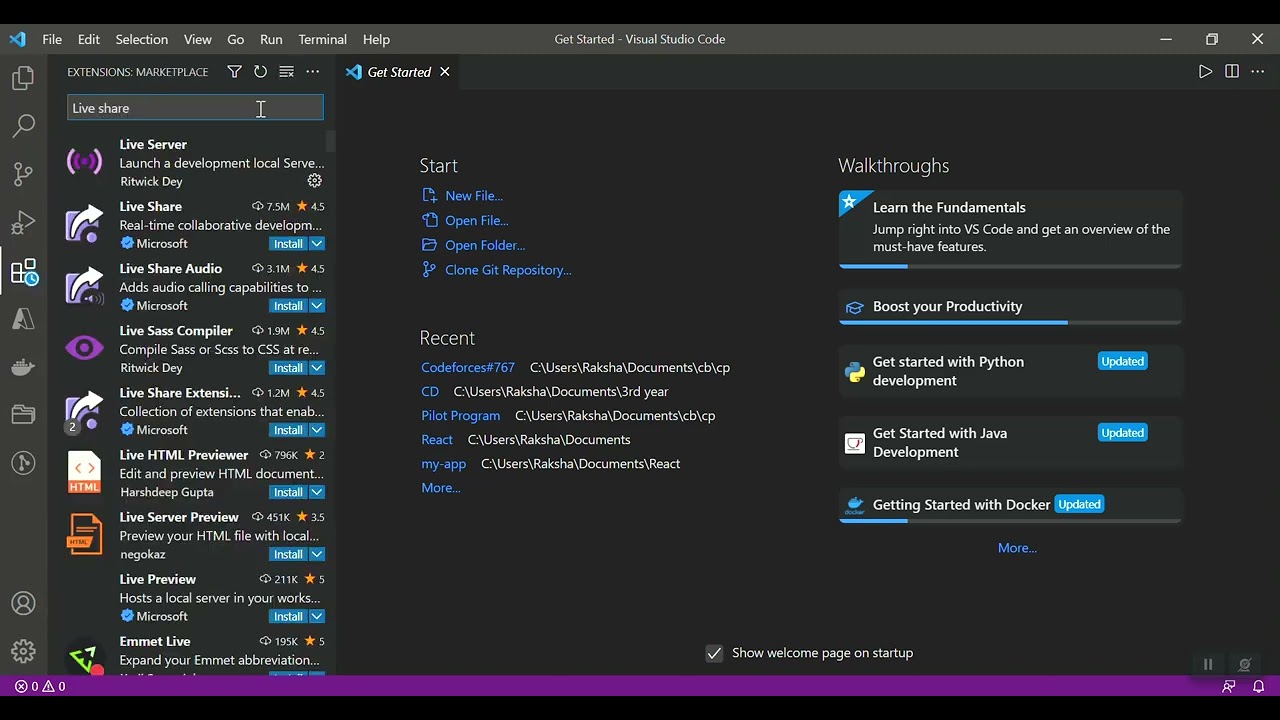
Task: Expand Live Share Extension Pack install dropdown
Action: pos(317,430)
